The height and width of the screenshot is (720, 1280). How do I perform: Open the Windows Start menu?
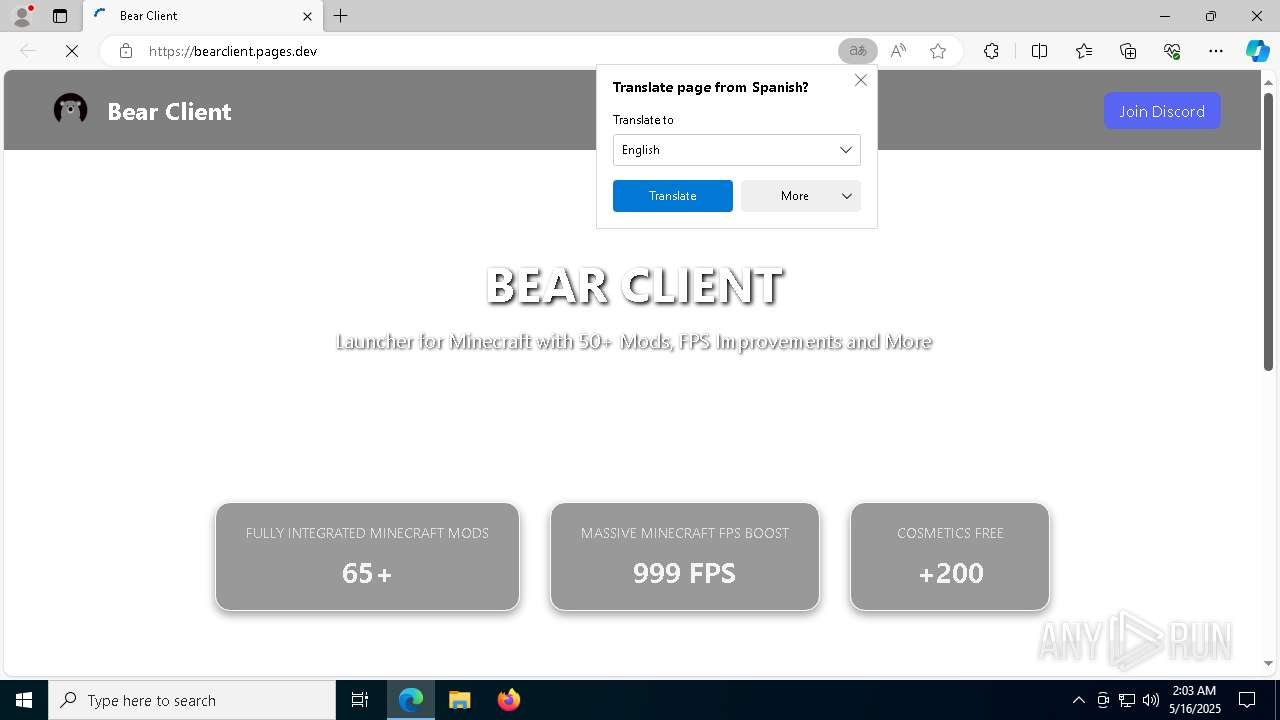(x=24, y=700)
